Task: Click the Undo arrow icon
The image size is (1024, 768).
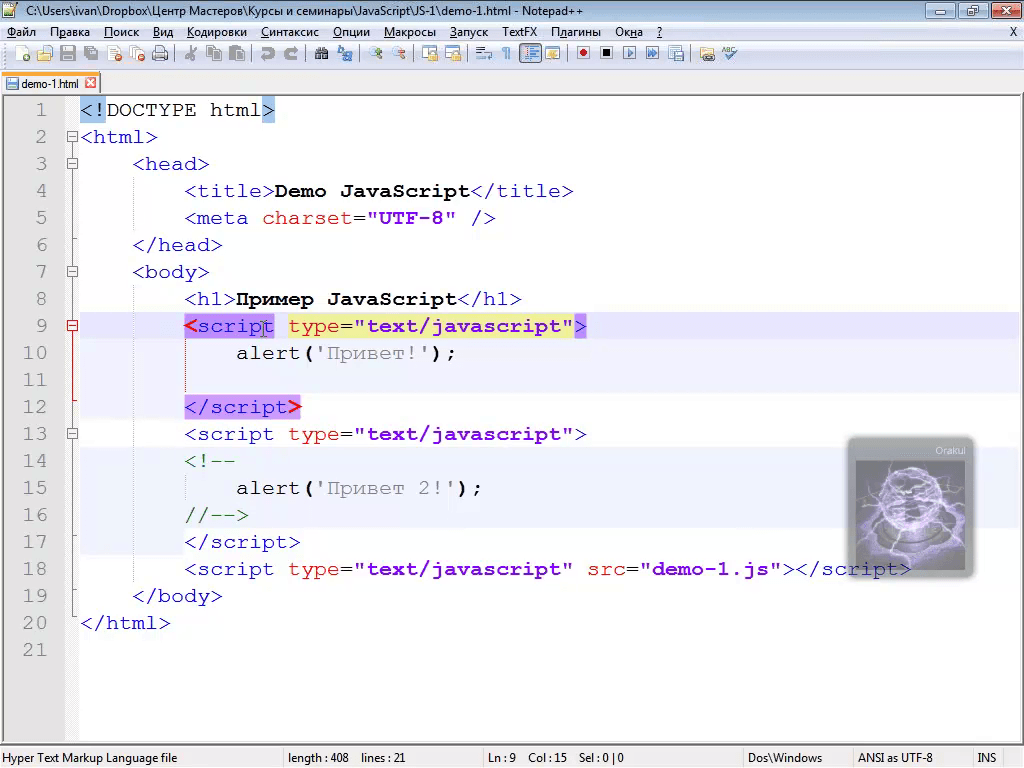Action: click(x=267, y=54)
